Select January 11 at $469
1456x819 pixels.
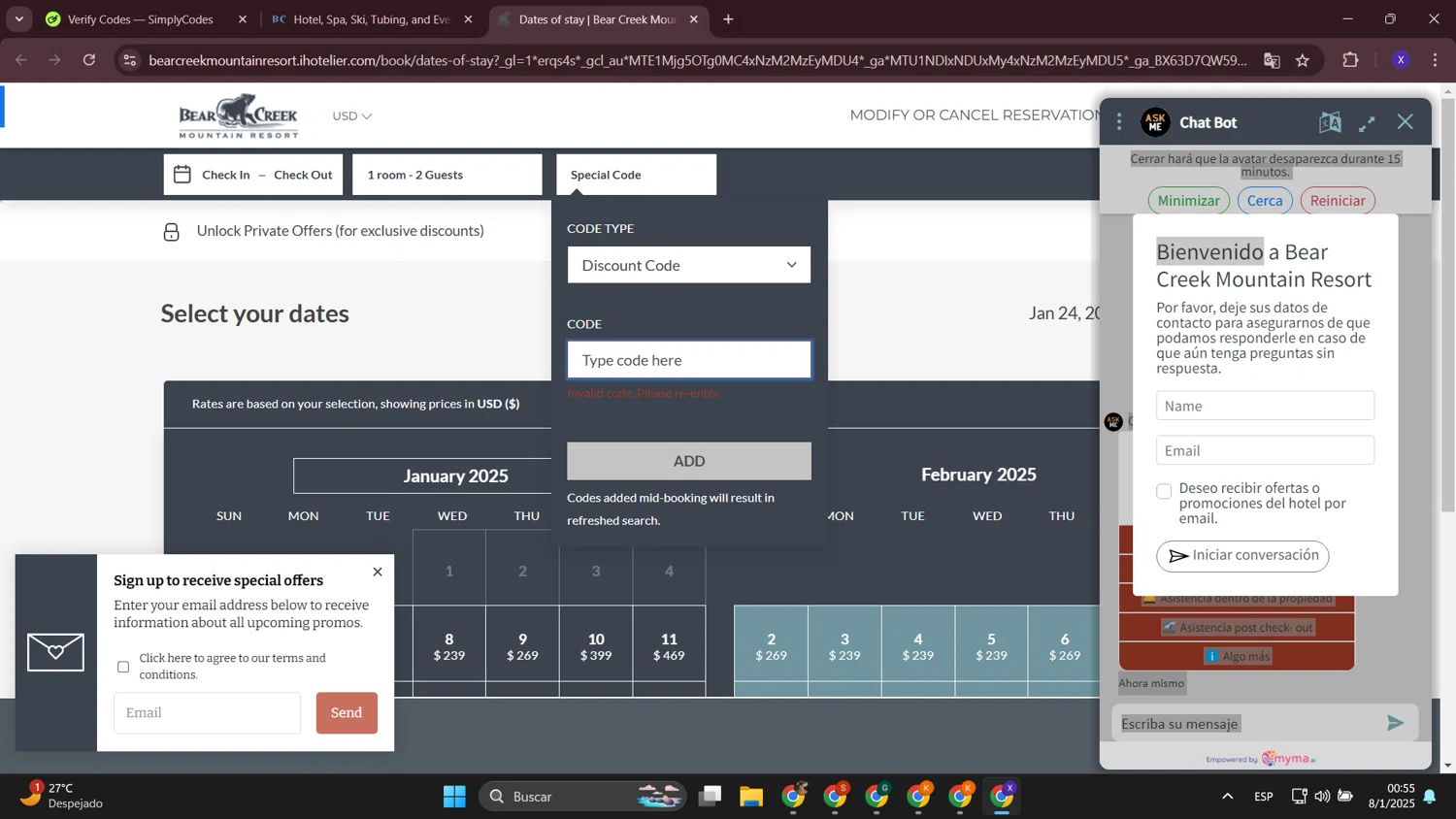[x=669, y=646]
